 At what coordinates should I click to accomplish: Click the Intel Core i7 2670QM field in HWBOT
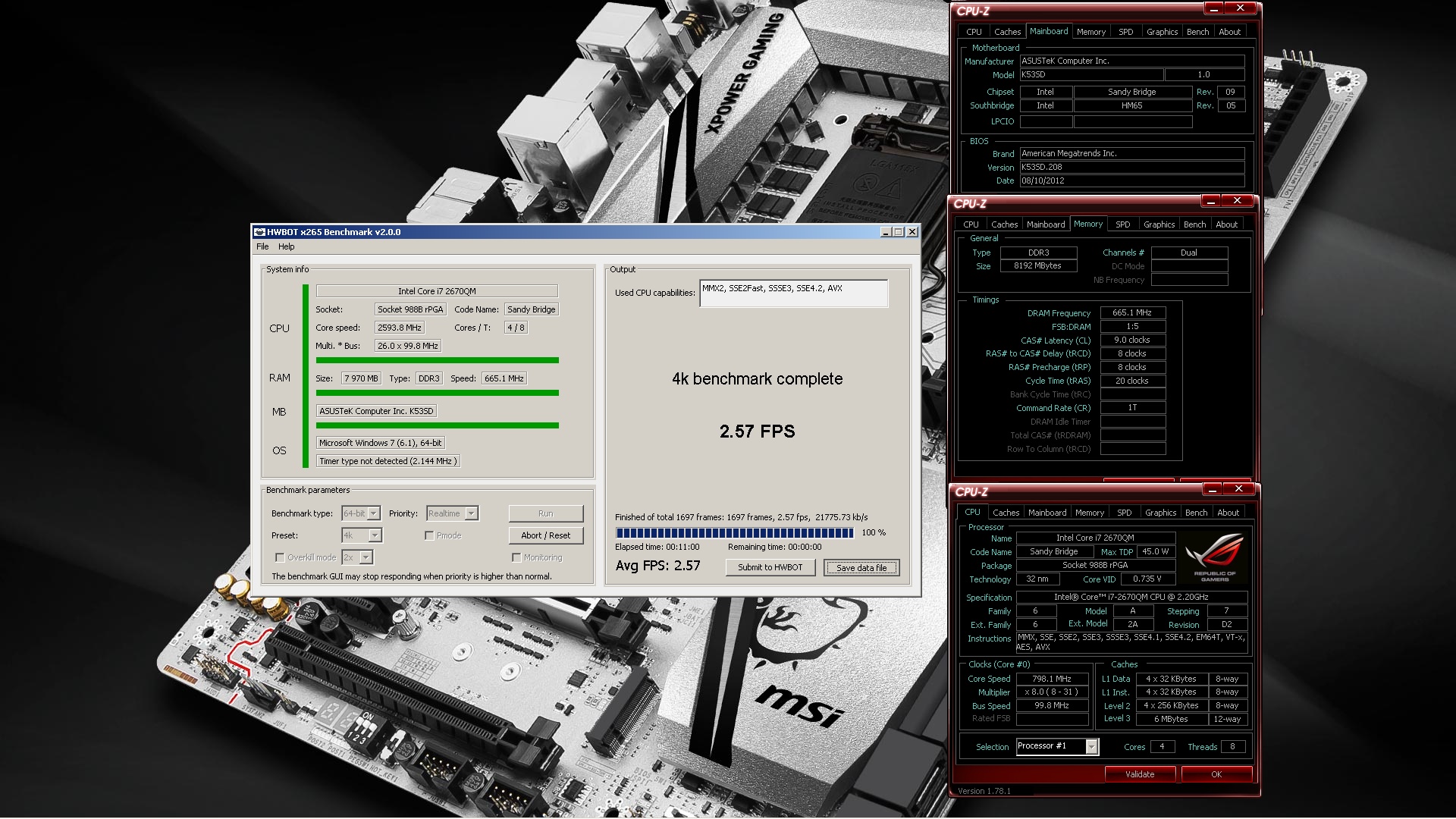437,291
